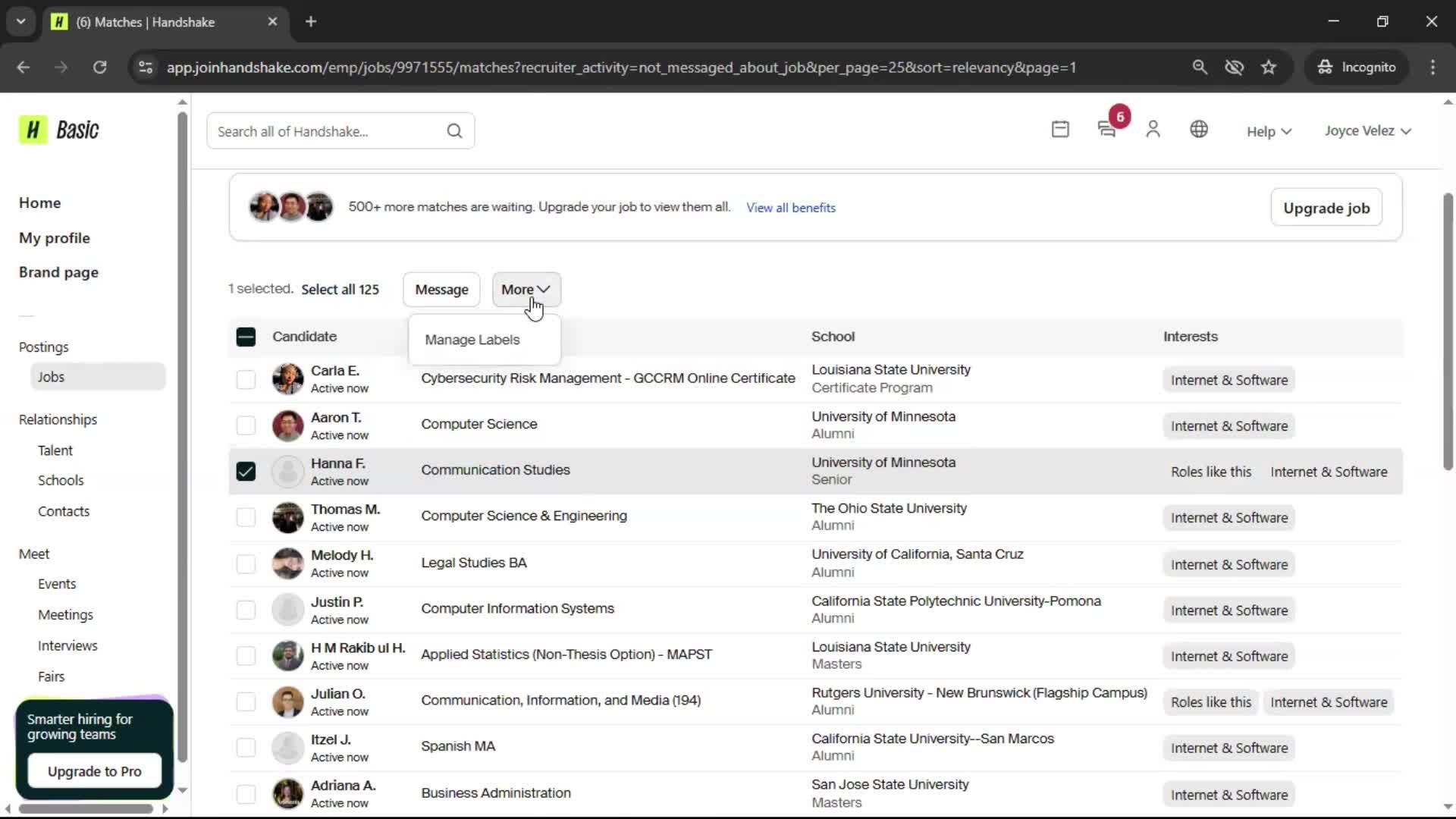Image resolution: width=1456 pixels, height=819 pixels.
Task: Click Select all 125 link
Action: coord(340,290)
